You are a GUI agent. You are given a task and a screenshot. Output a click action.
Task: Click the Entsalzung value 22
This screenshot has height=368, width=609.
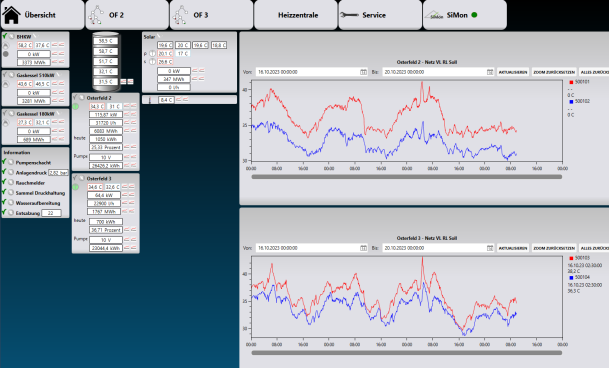[51, 213]
